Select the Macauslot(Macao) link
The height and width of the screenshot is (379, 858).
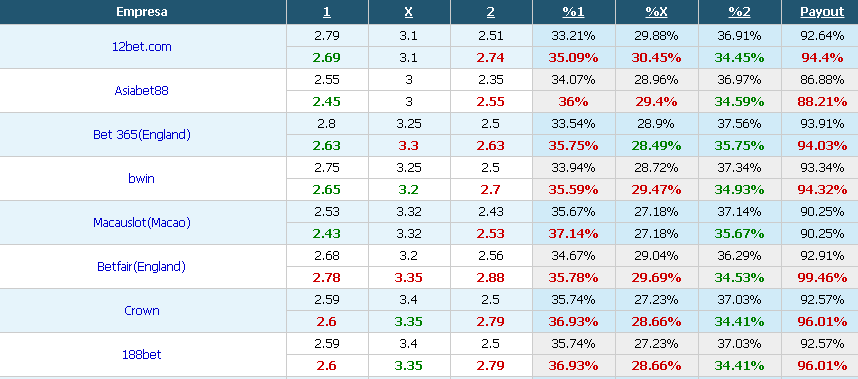click(x=142, y=223)
